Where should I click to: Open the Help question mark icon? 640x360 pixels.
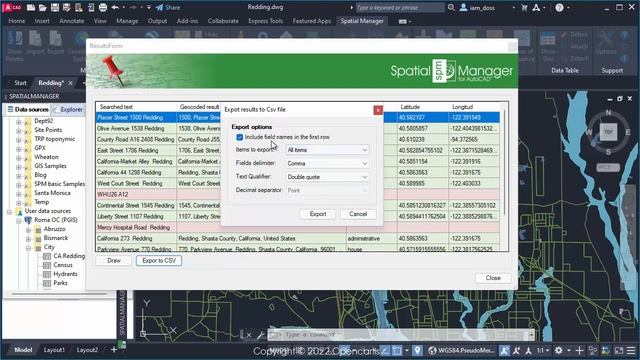point(559,7)
